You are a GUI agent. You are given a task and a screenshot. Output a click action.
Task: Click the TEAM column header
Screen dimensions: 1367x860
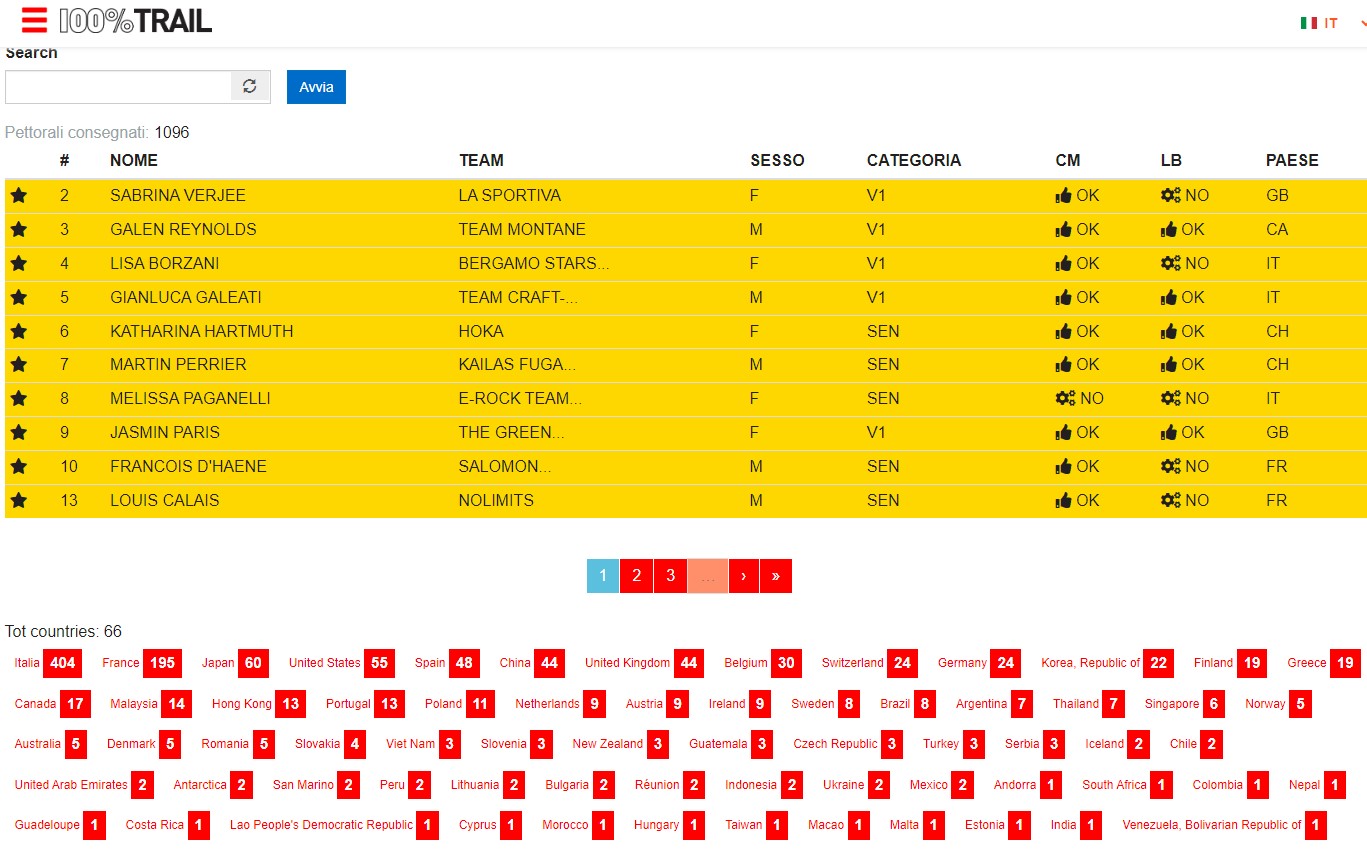(481, 160)
